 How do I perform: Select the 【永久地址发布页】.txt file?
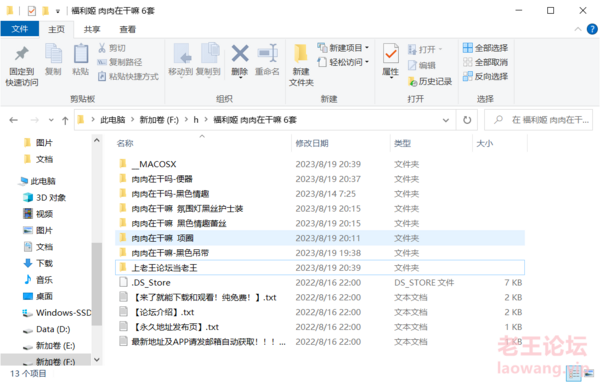coord(320,327)
